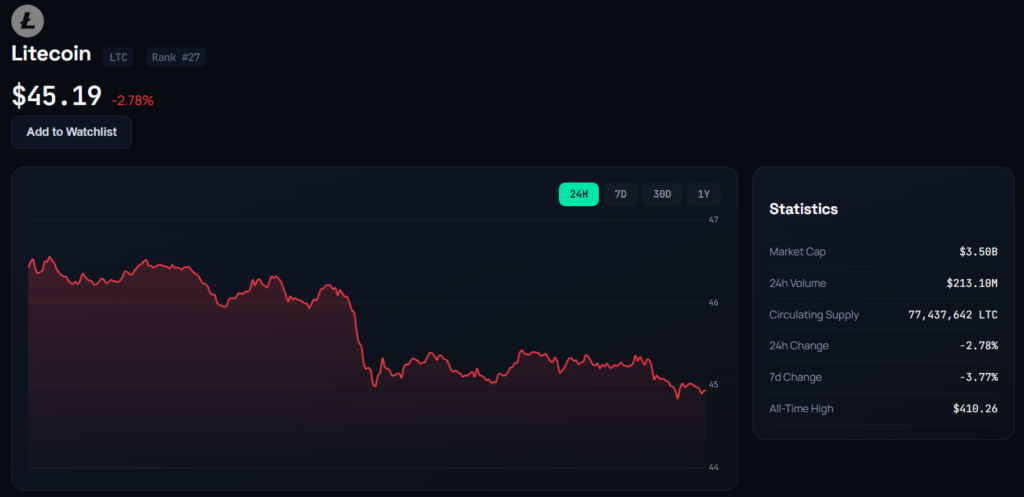The width and height of the screenshot is (1024, 497).
Task: Click the 45 y-axis label
Action: 714,385
